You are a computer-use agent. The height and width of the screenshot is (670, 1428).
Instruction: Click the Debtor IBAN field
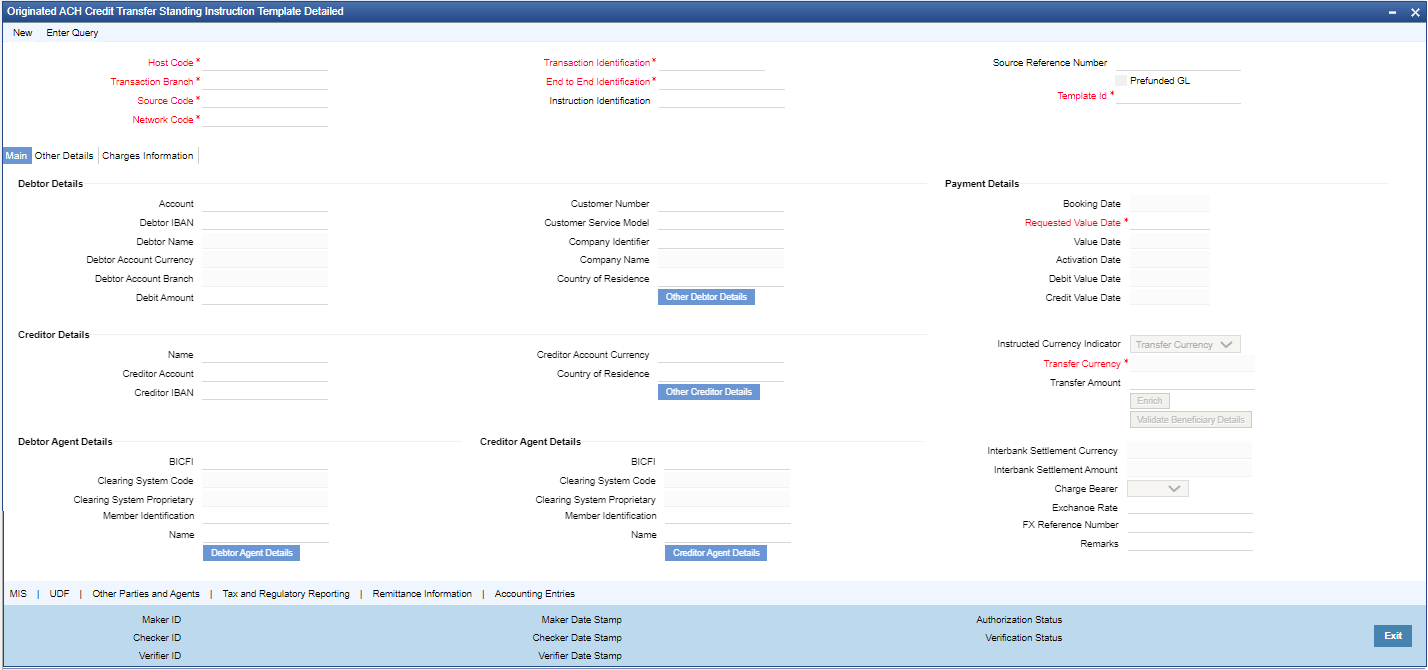(265, 223)
